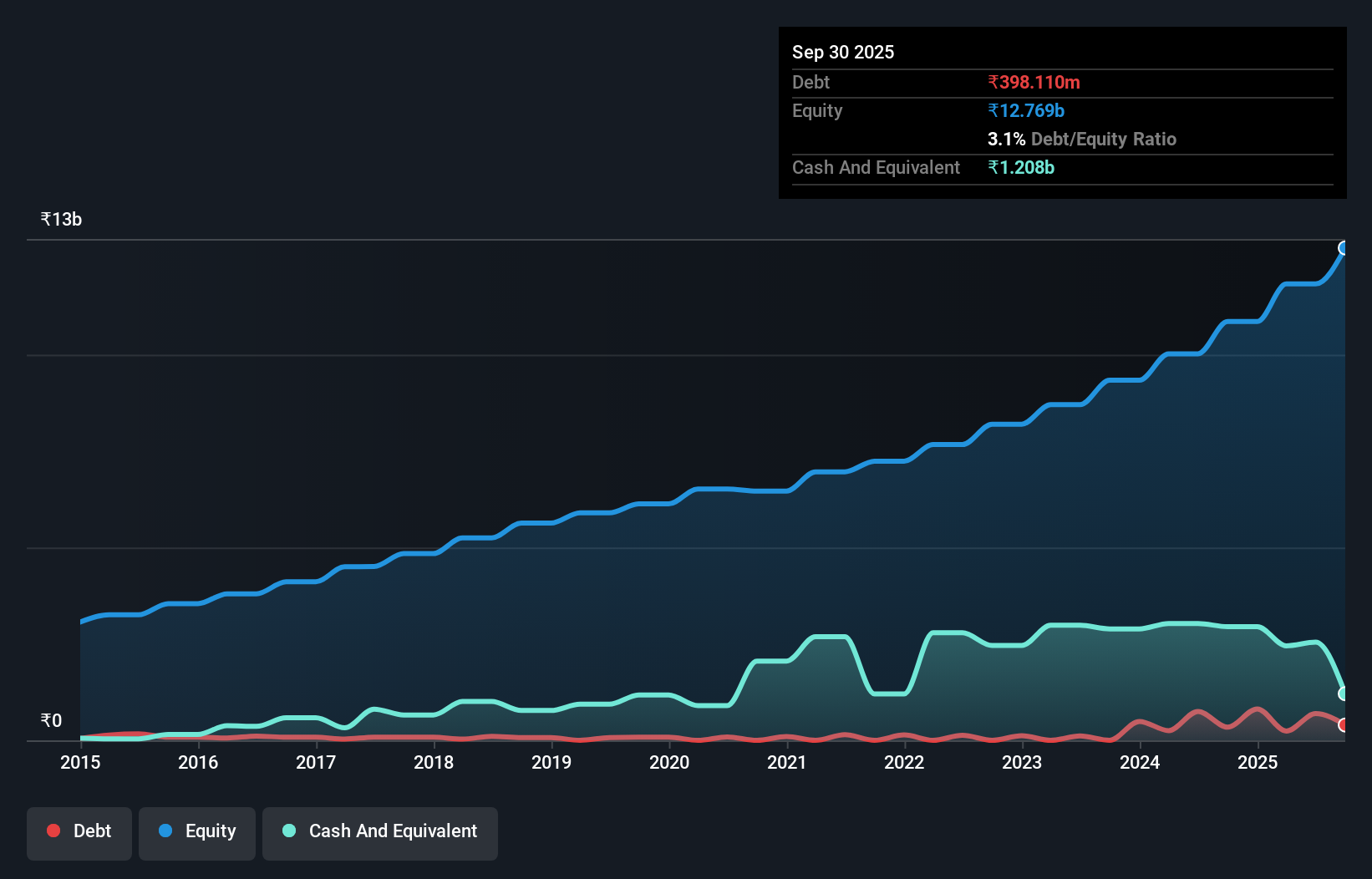Expand the Cash And Equivalent tooltip row
This screenshot has height=879, width=1372.
876,167
